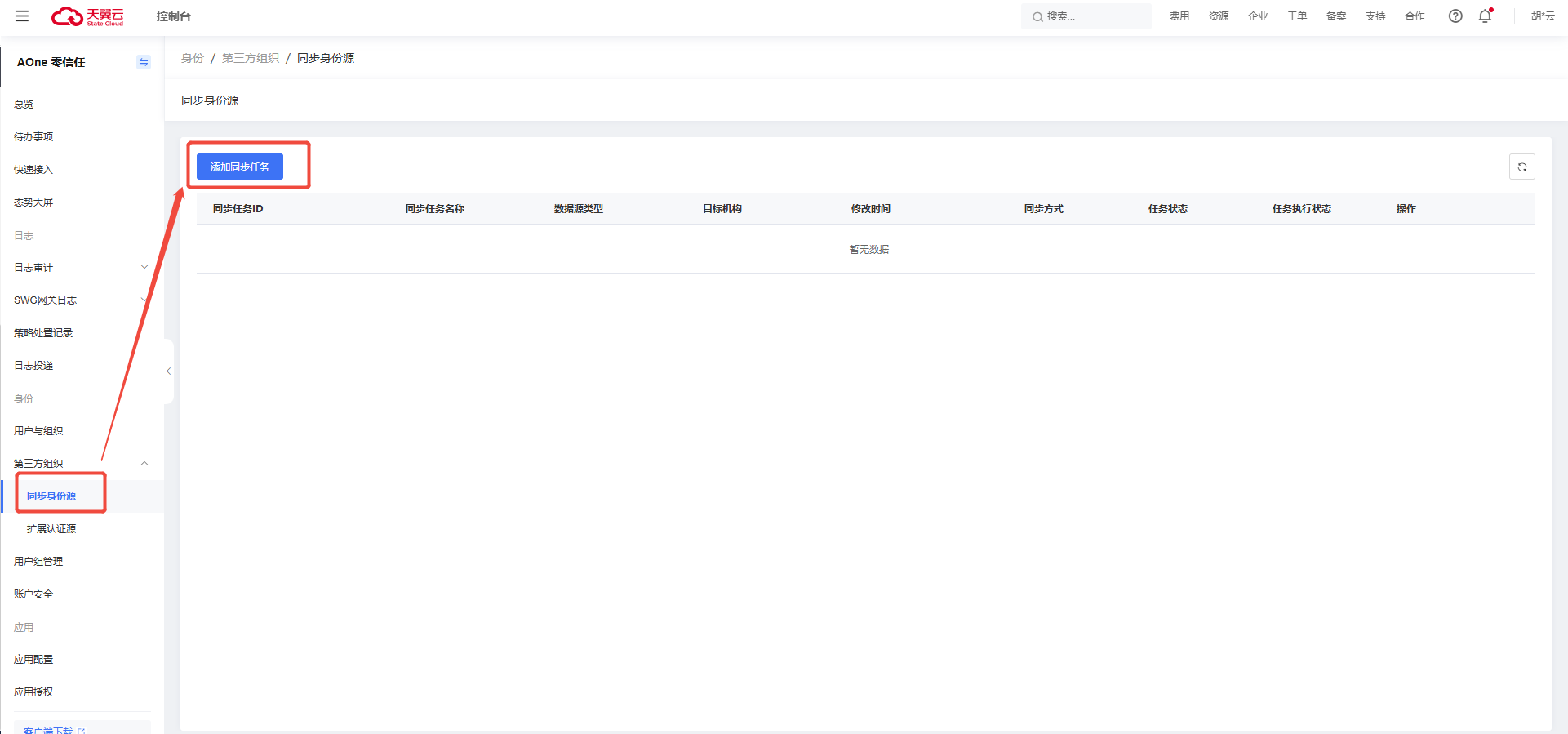Collapse the sidebar with the arrow handle
The width and height of the screenshot is (1568, 734).
pyautogui.click(x=168, y=371)
